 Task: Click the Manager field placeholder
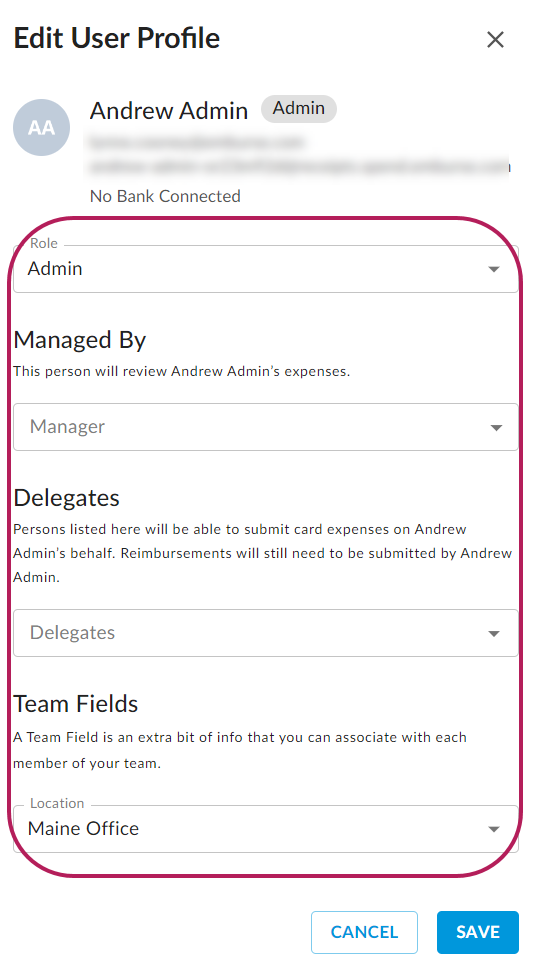coord(68,427)
